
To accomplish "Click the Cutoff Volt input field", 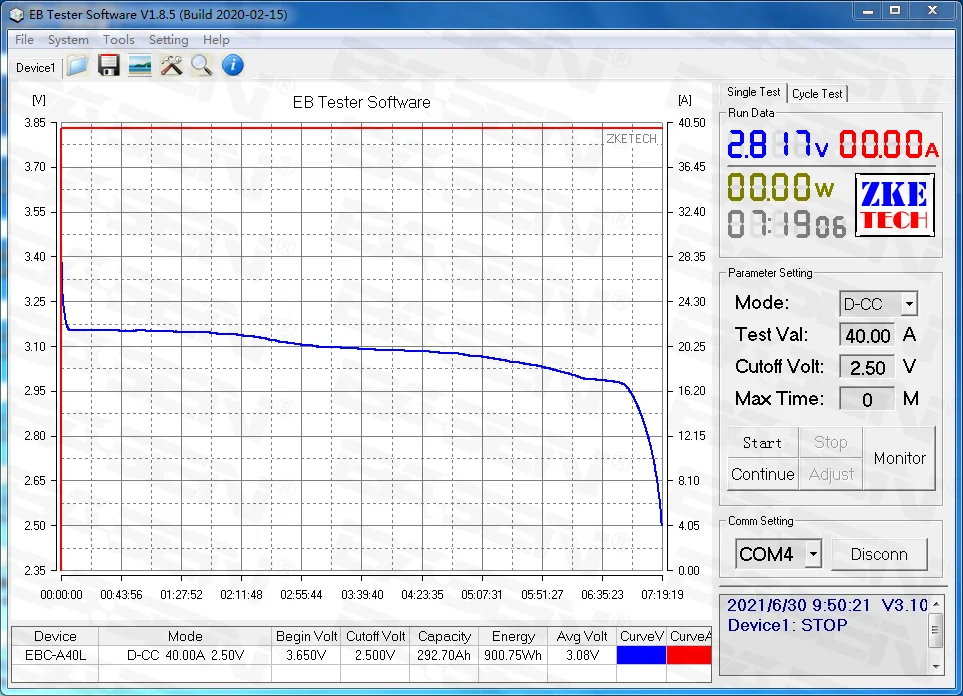I will click(867, 367).
